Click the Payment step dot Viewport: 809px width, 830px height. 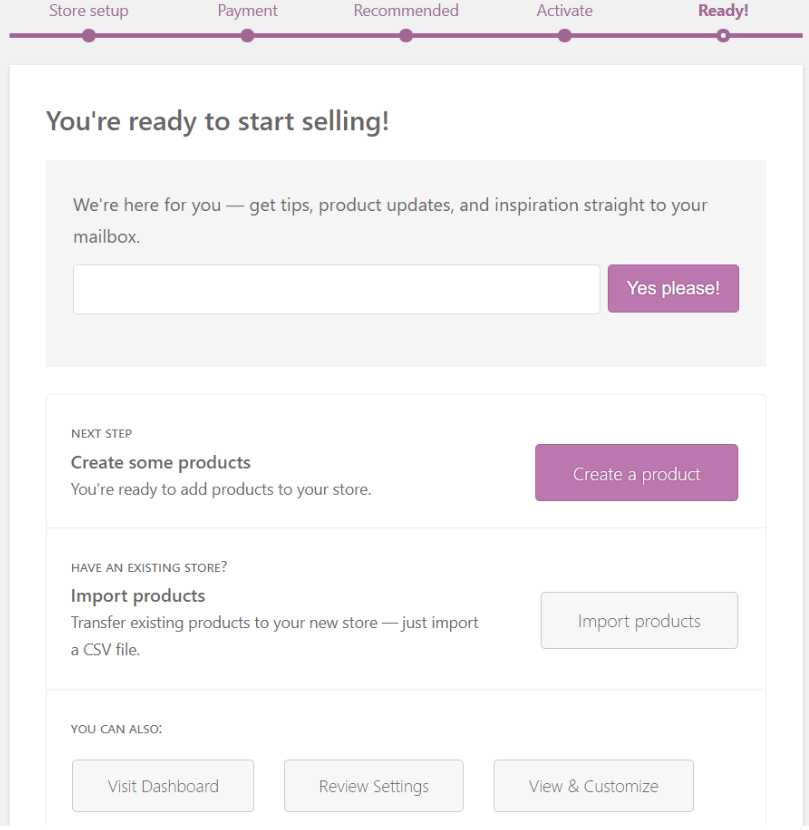pyautogui.click(x=247, y=36)
